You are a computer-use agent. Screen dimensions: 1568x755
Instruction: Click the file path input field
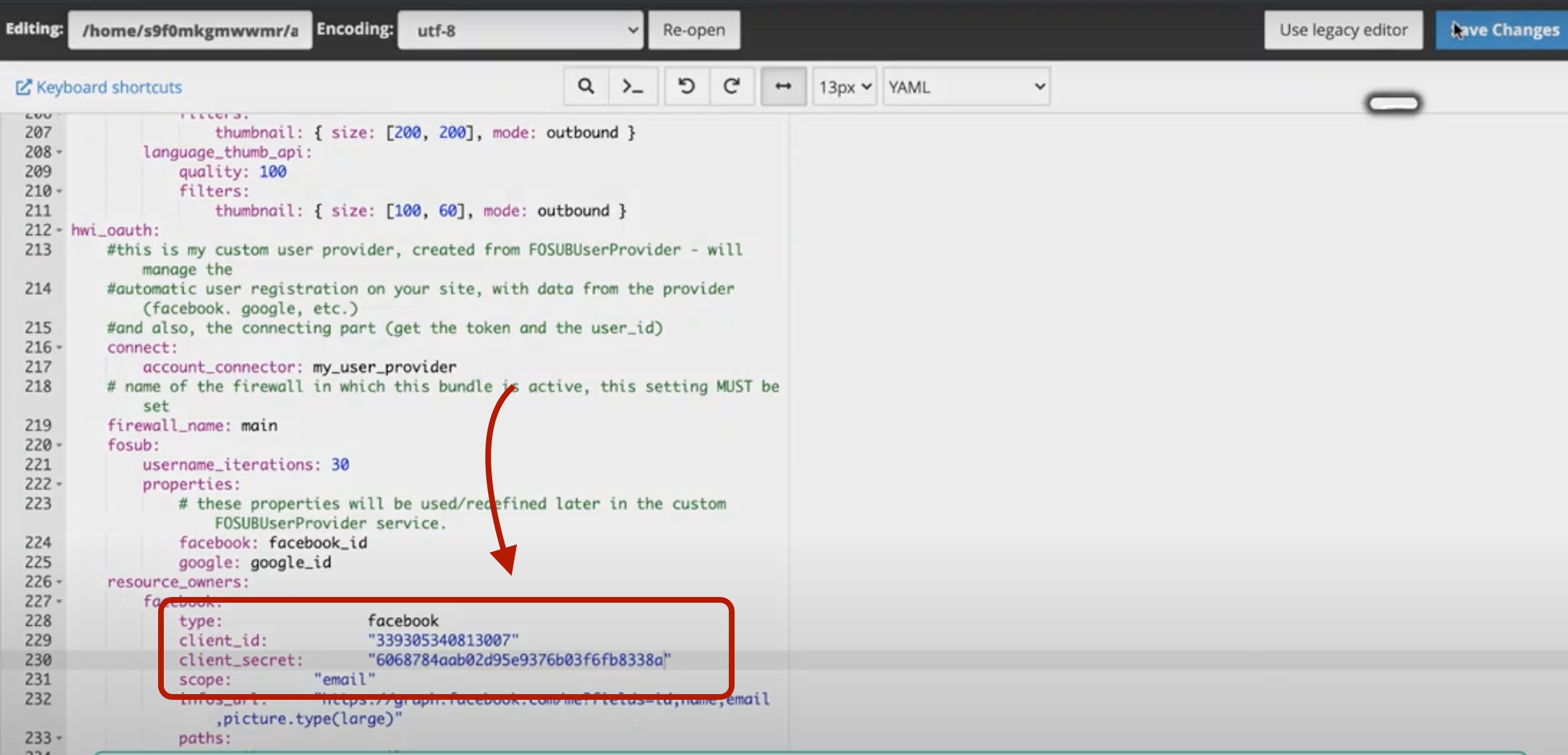pos(190,30)
